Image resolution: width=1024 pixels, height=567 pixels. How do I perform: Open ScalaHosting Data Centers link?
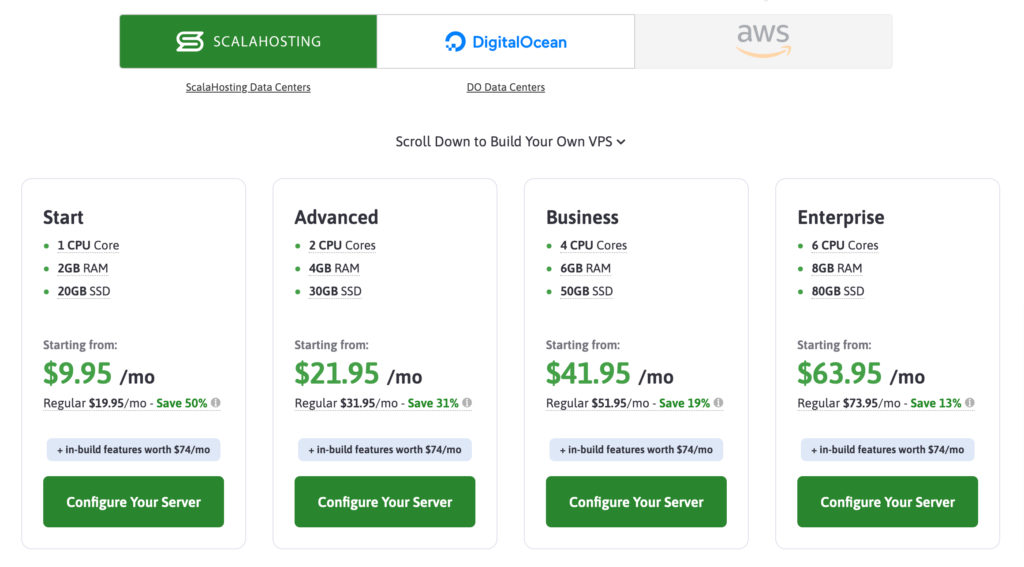[248, 87]
